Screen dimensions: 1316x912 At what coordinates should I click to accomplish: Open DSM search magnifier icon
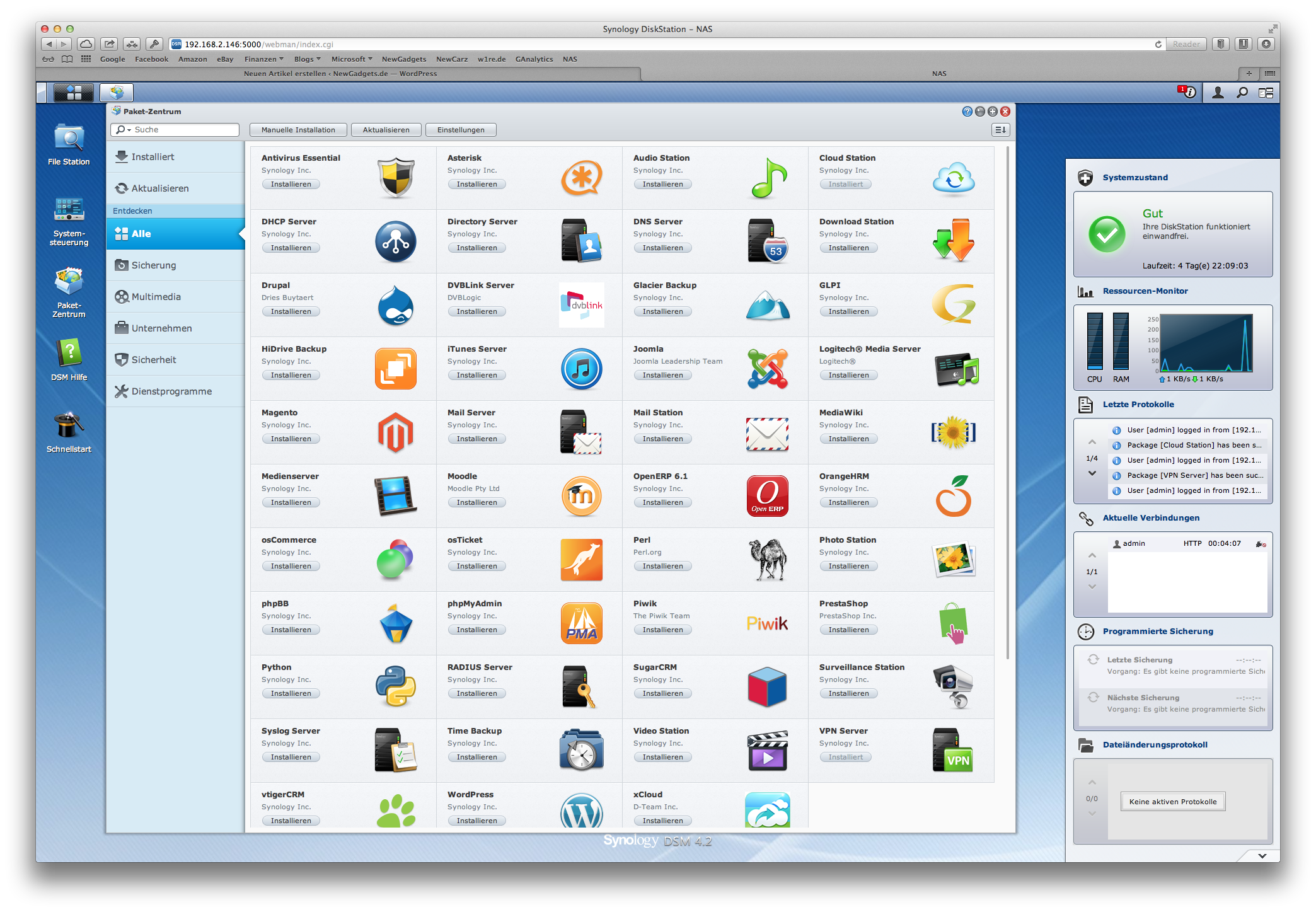point(1242,93)
